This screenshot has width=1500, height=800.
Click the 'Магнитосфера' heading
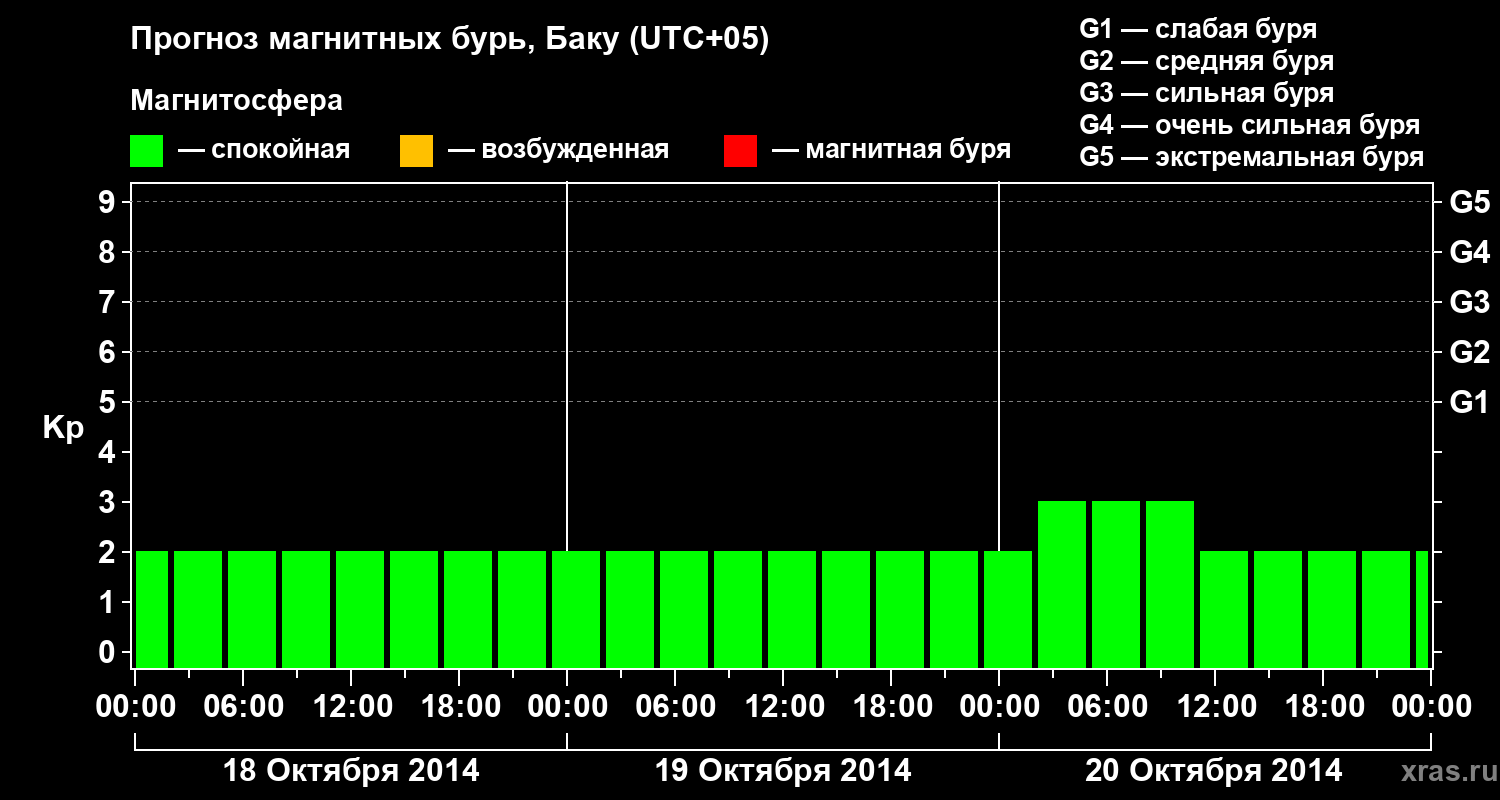coord(236,102)
